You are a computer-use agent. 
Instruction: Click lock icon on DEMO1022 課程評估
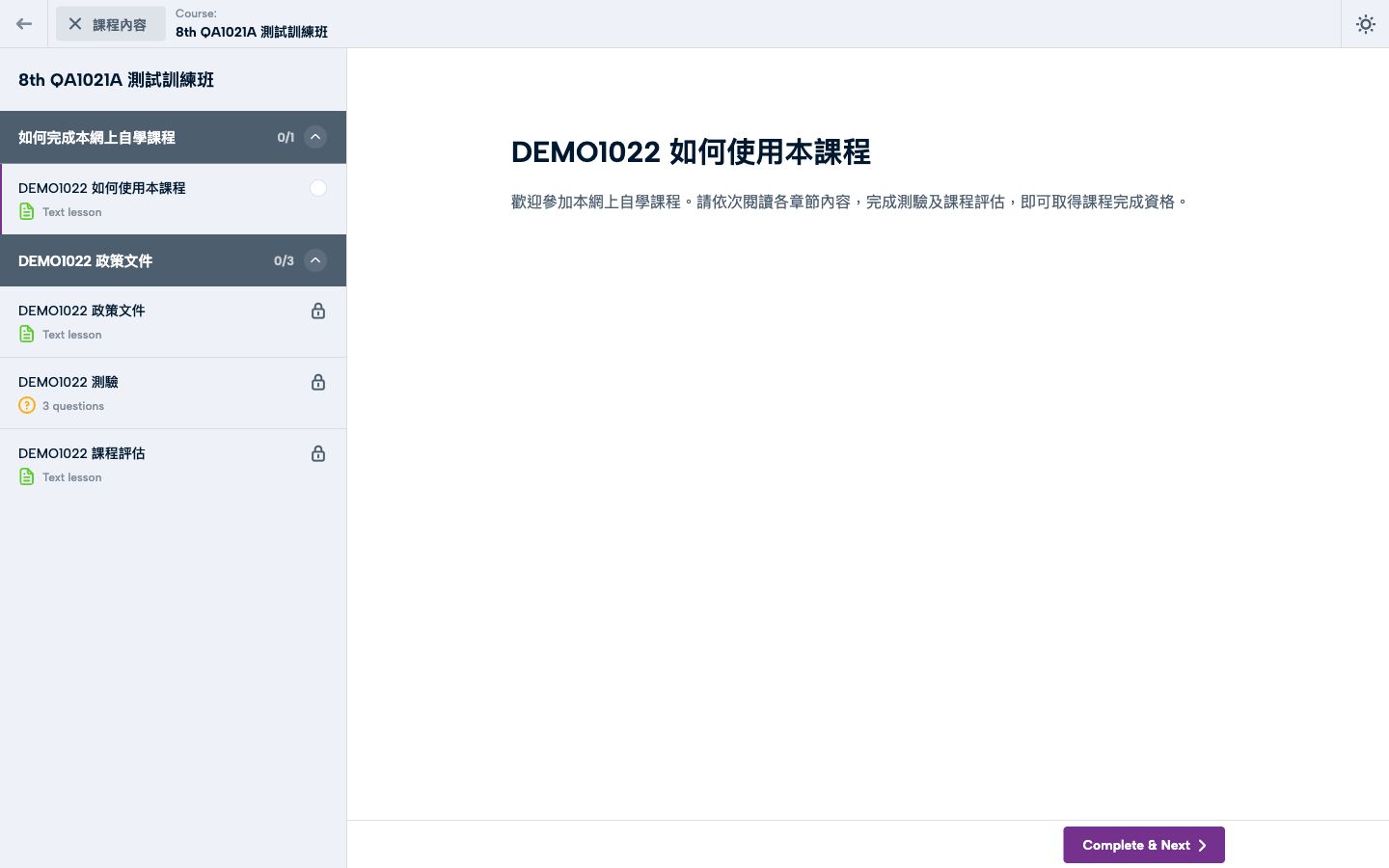318,453
